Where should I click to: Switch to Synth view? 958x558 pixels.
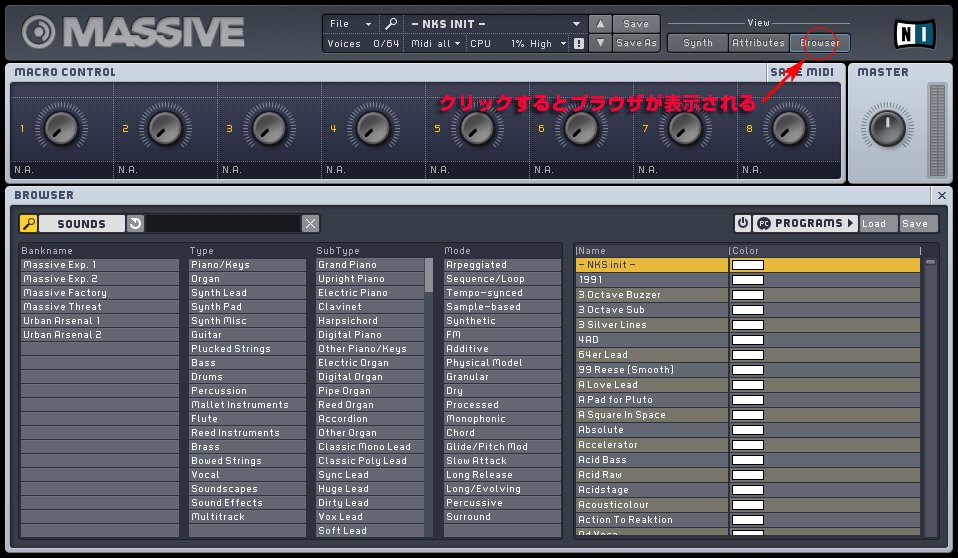(x=698, y=43)
